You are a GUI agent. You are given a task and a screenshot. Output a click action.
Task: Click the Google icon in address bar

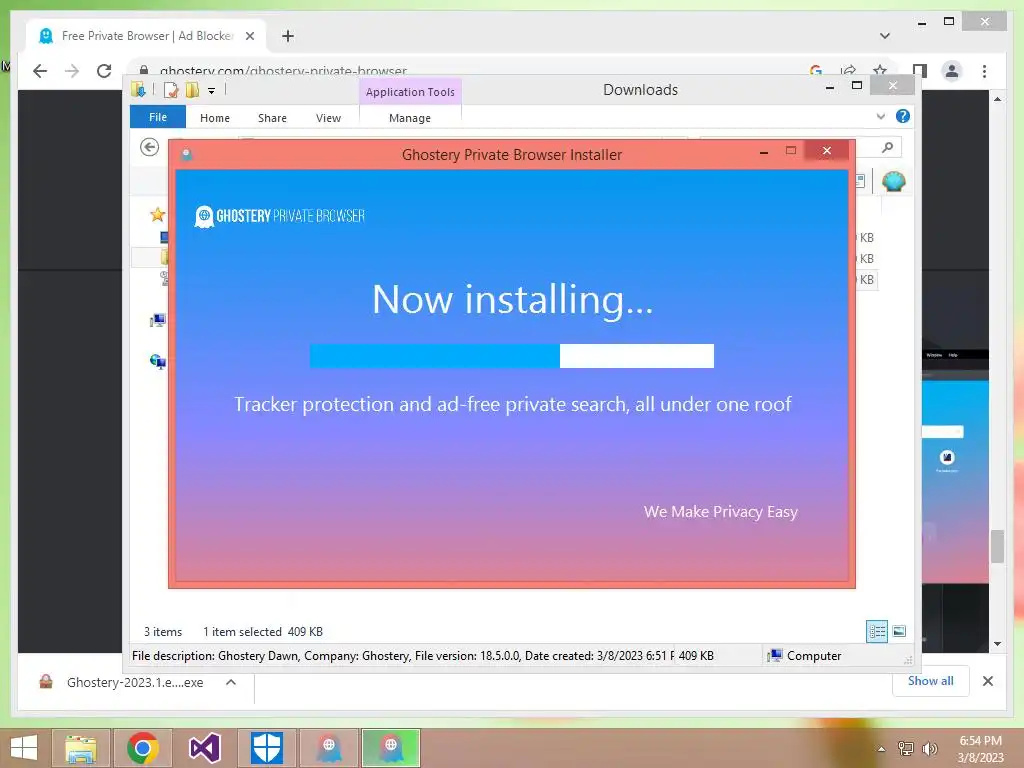point(816,71)
